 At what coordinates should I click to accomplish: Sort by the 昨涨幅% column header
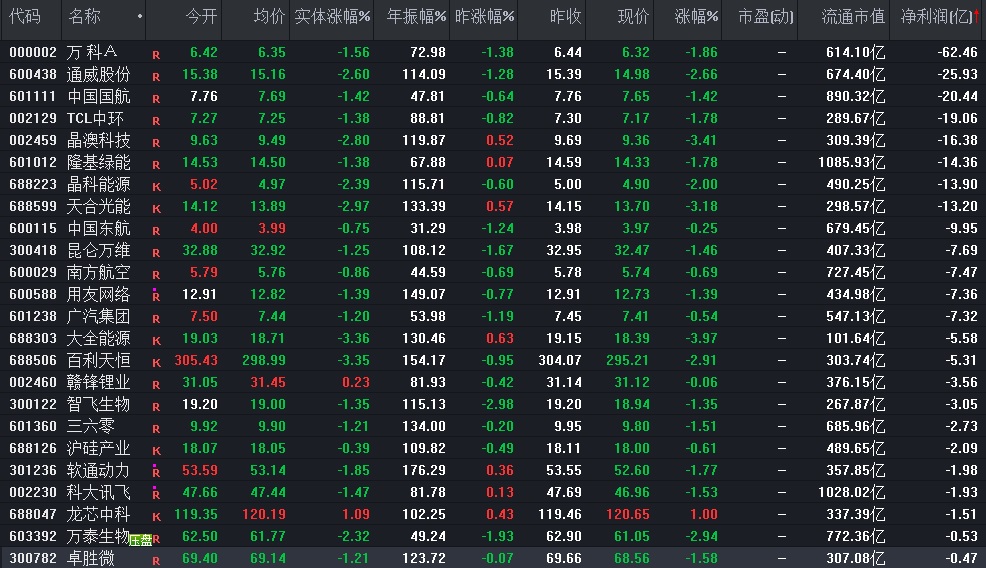484,16
